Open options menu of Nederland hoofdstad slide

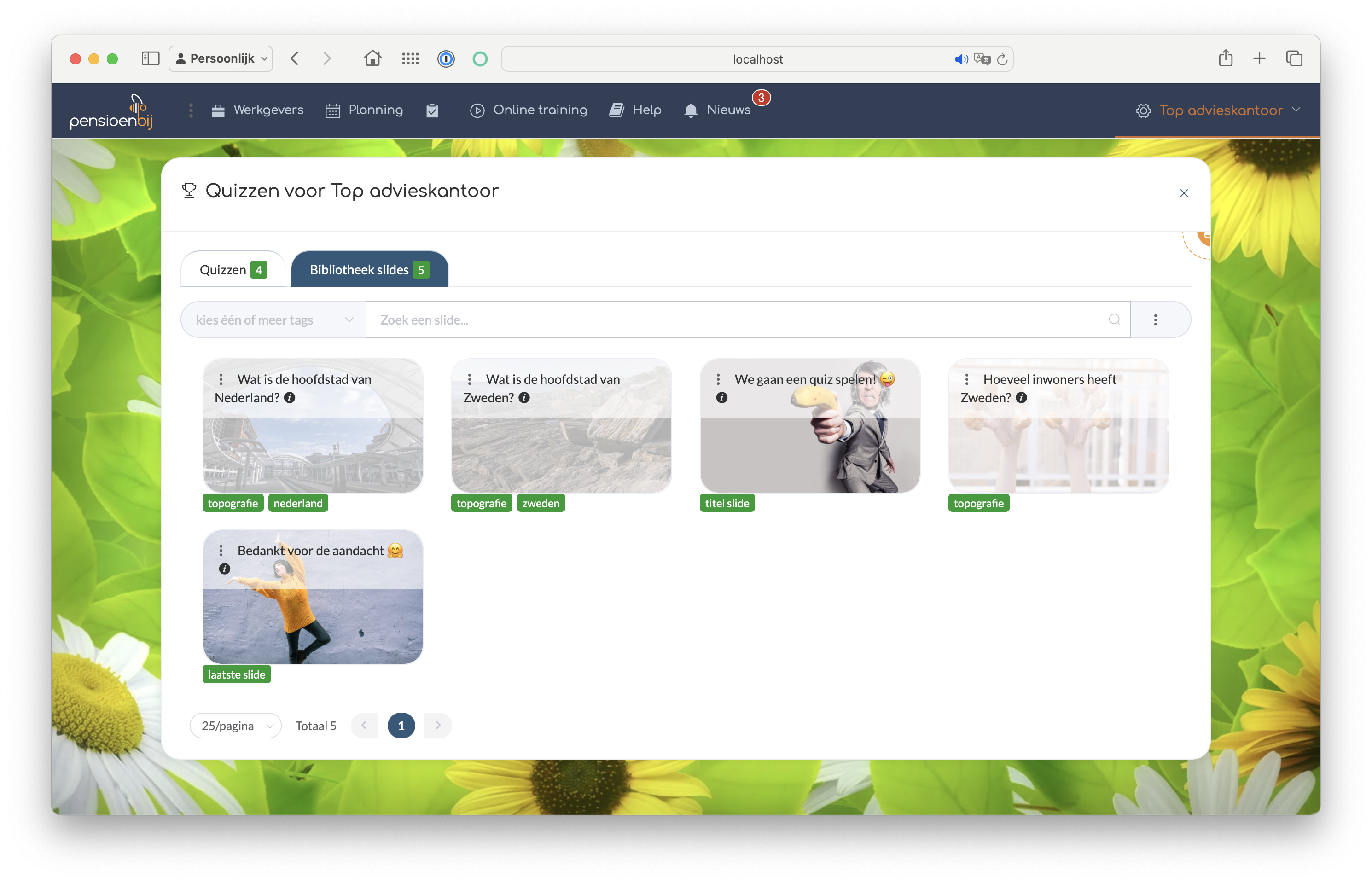[221, 379]
